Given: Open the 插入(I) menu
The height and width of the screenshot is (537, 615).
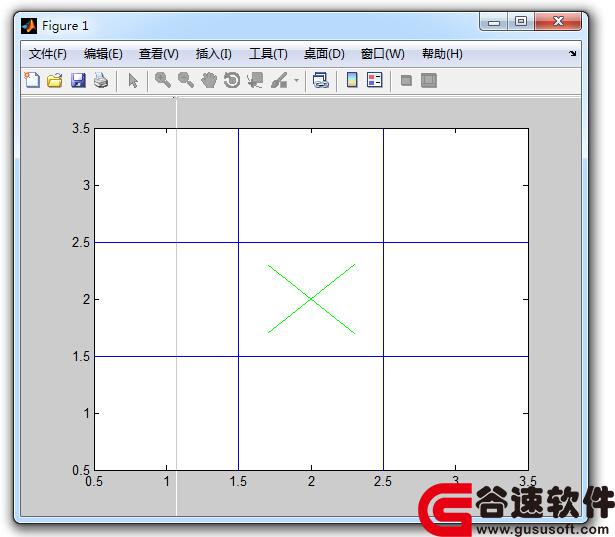Looking at the screenshot, I should click(214, 54).
